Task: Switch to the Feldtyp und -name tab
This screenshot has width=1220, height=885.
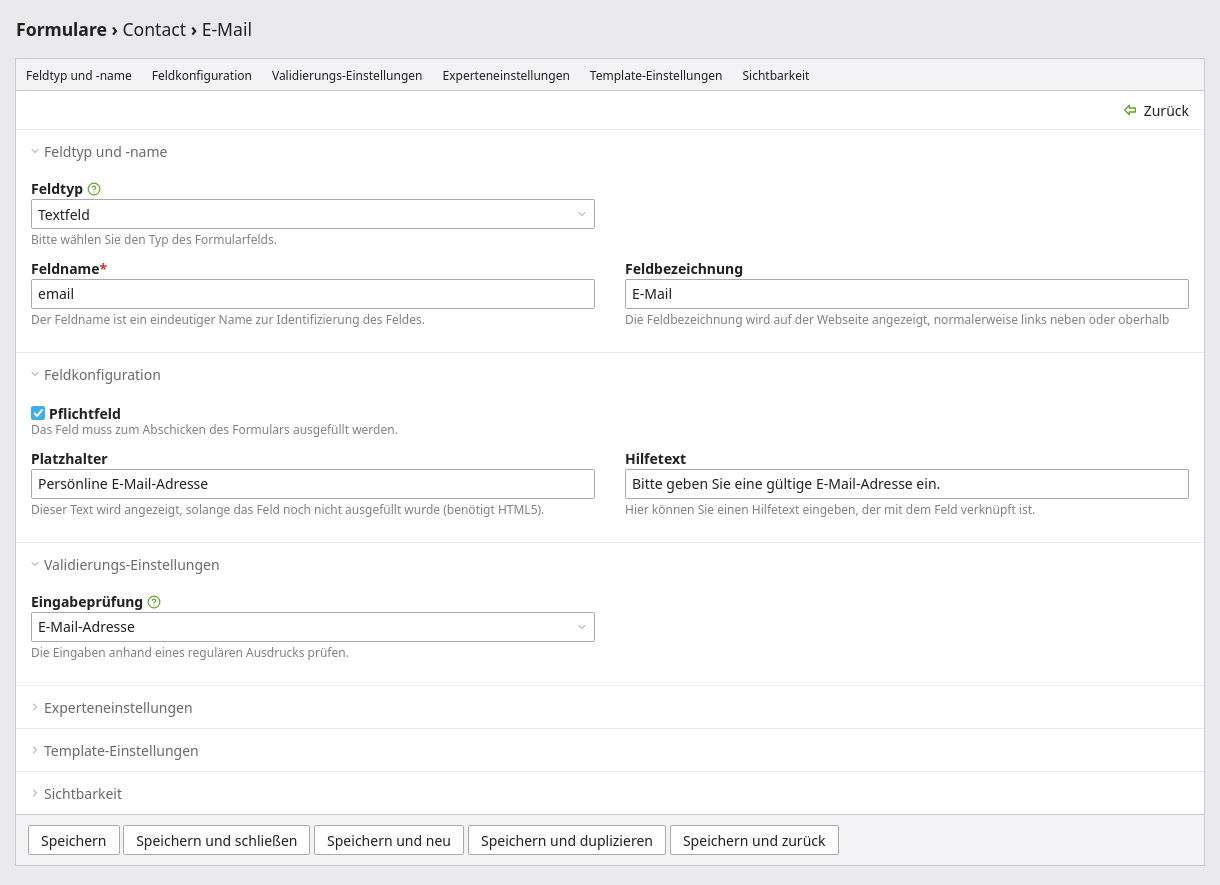Action: [x=79, y=75]
